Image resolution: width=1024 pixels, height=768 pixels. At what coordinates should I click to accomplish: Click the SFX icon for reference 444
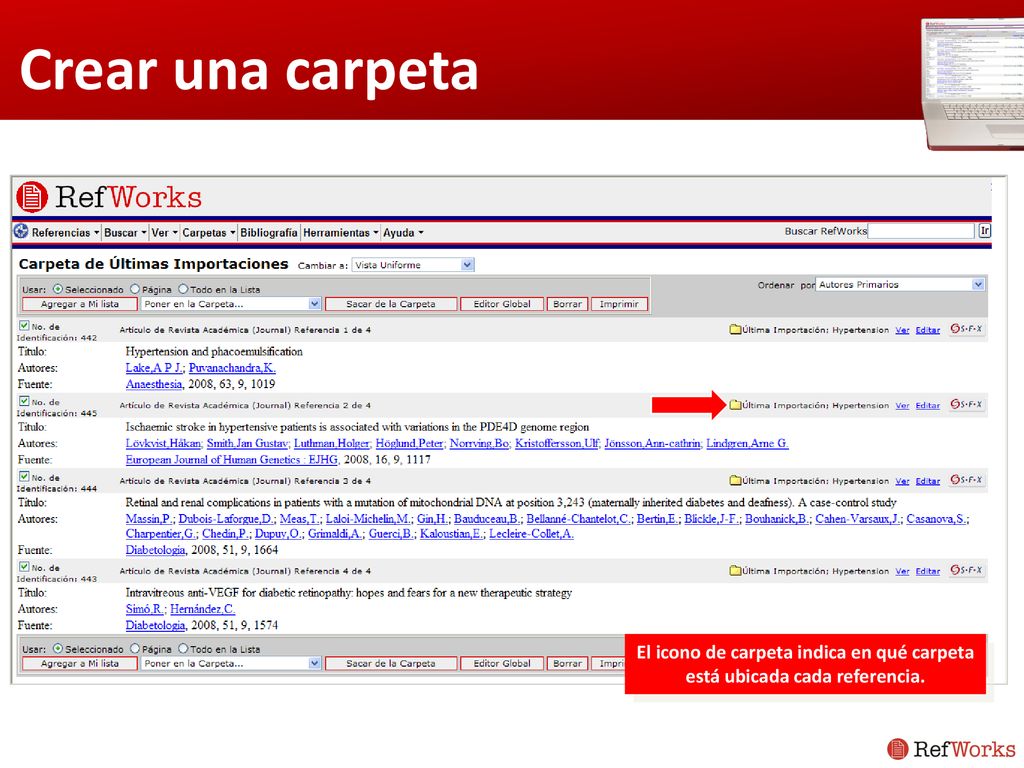click(966, 480)
